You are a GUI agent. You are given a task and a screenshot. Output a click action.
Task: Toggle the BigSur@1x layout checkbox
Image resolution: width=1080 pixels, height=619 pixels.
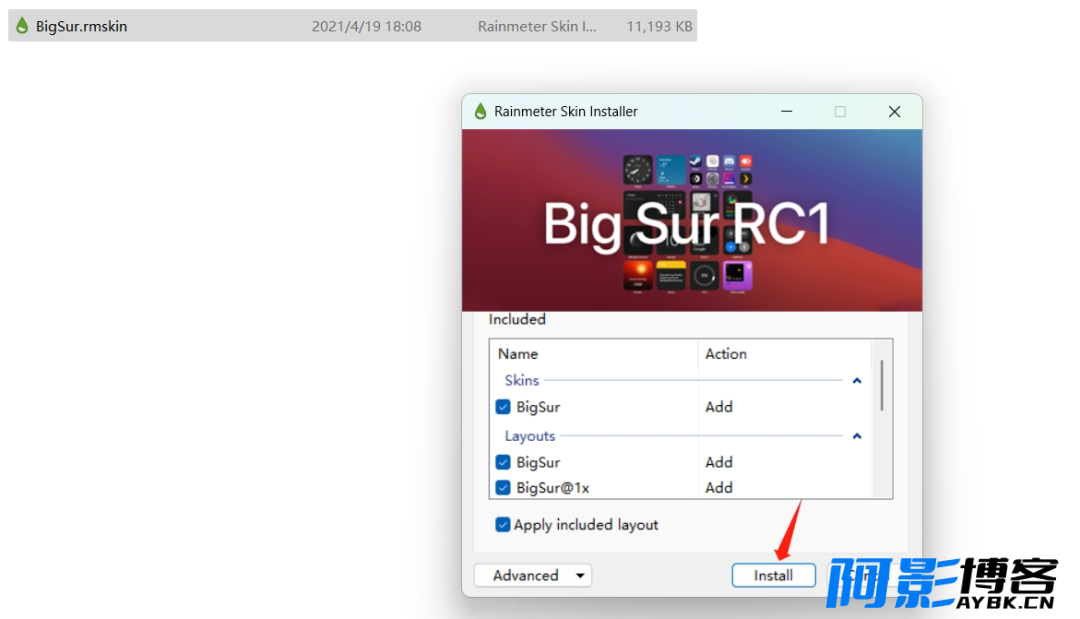[503, 487]
